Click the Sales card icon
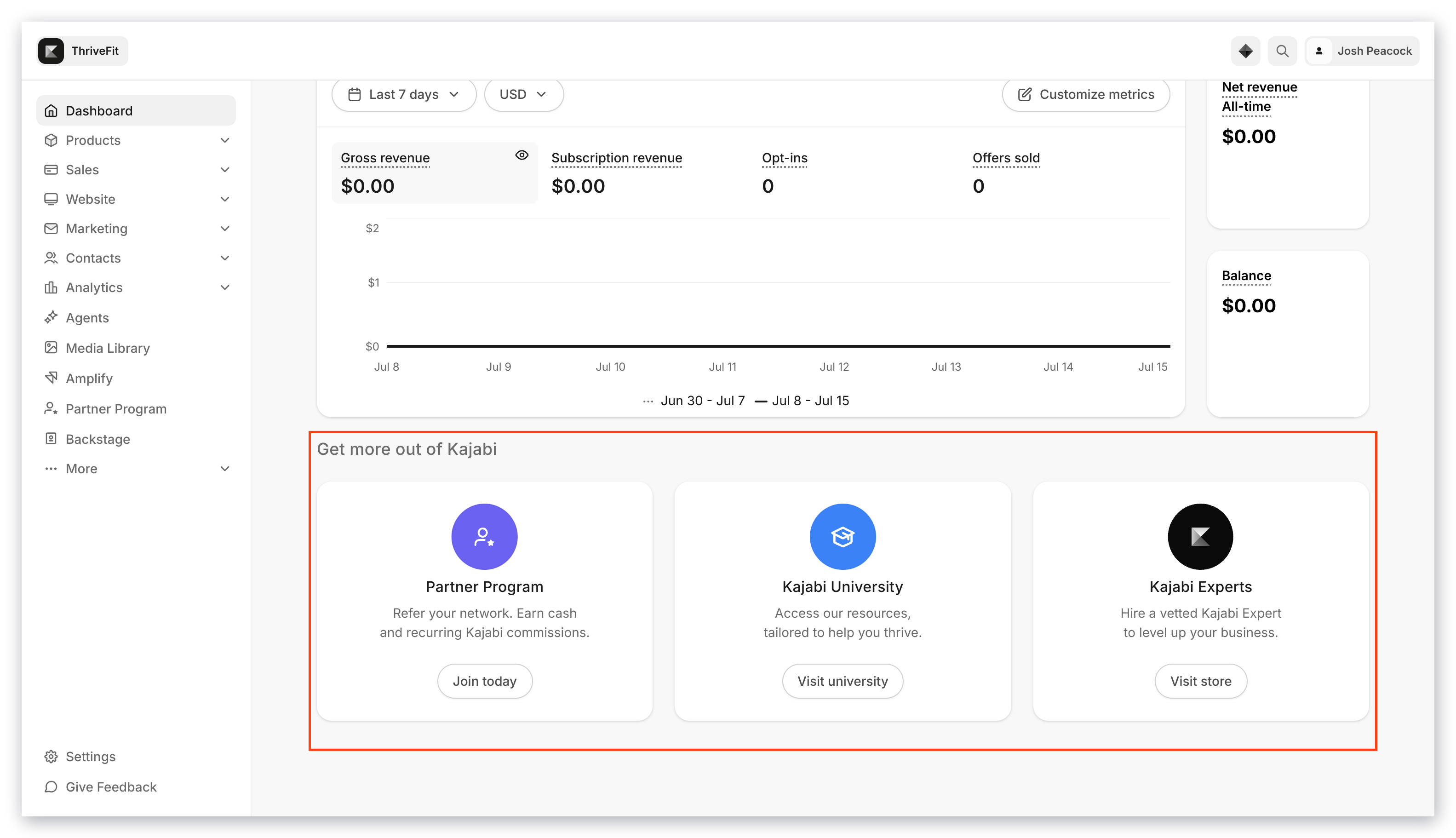 tap(51, 169)
